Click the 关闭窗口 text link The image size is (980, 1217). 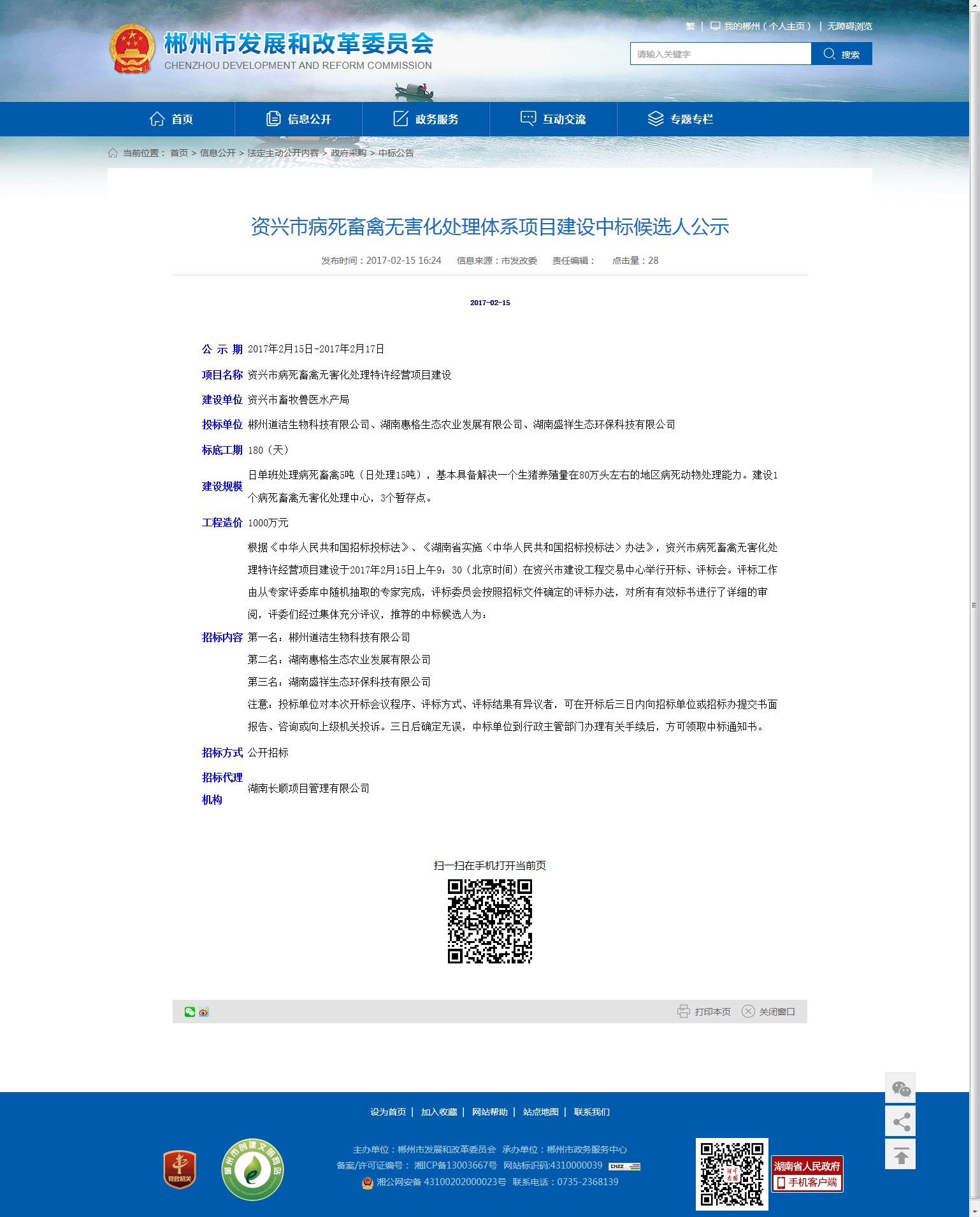click(x=777, y=1012)
